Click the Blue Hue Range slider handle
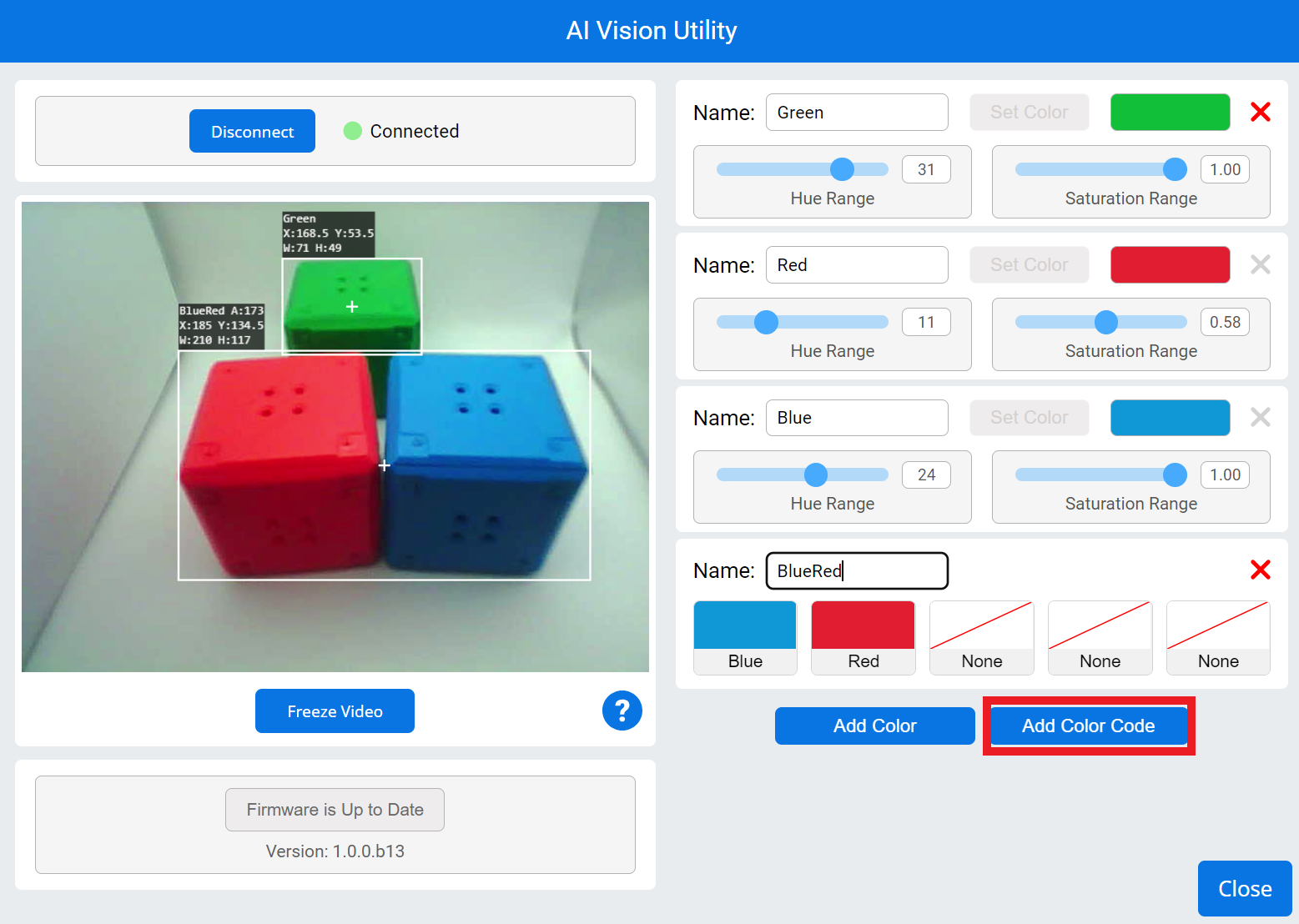 click(815, 475)
